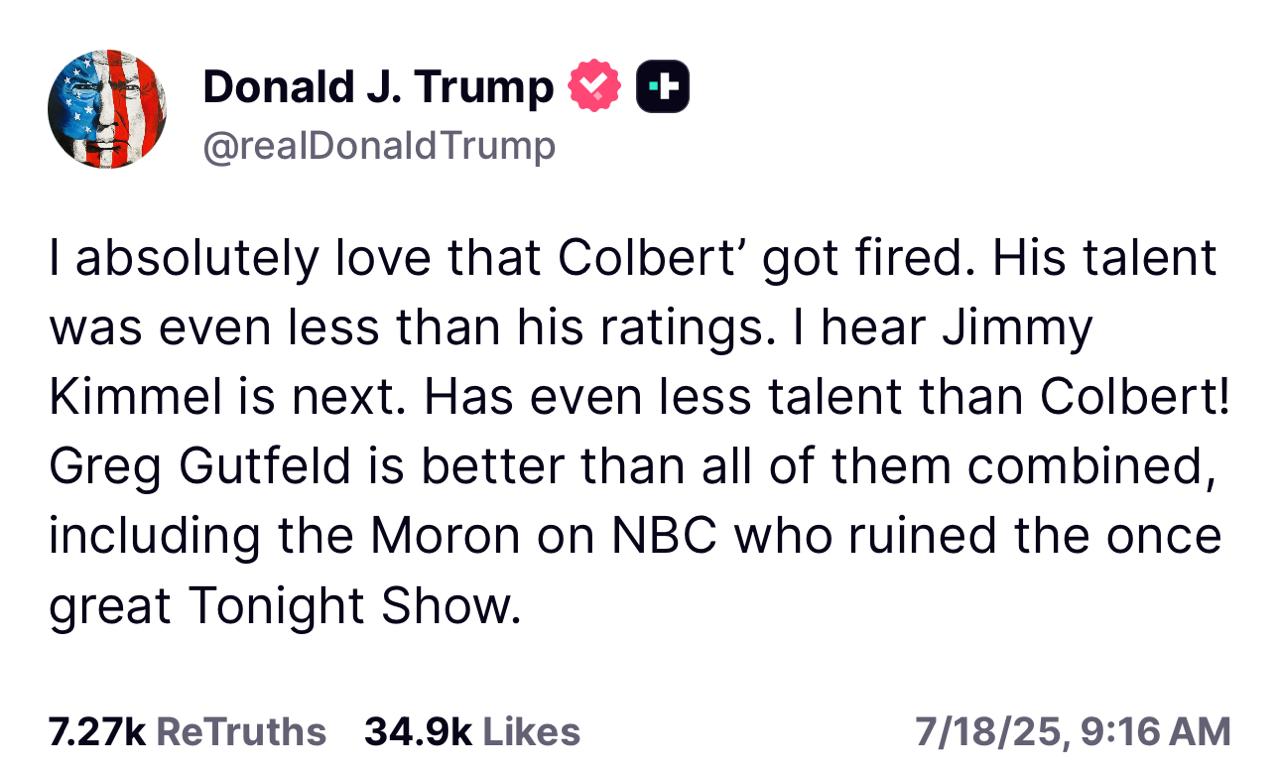Click the word "Moron" in the post
1280x775 pixels.
click(x=445, y=536)
